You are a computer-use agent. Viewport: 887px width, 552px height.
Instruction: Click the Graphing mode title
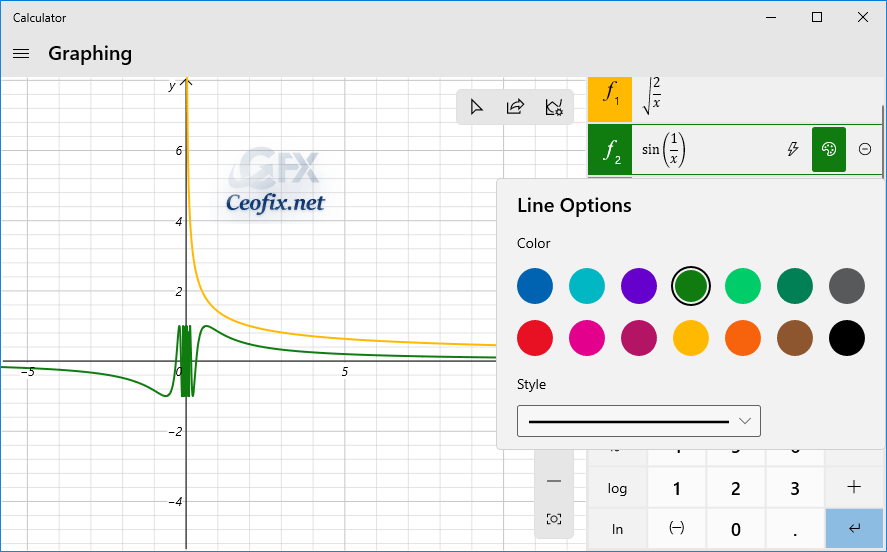point(90,54)
